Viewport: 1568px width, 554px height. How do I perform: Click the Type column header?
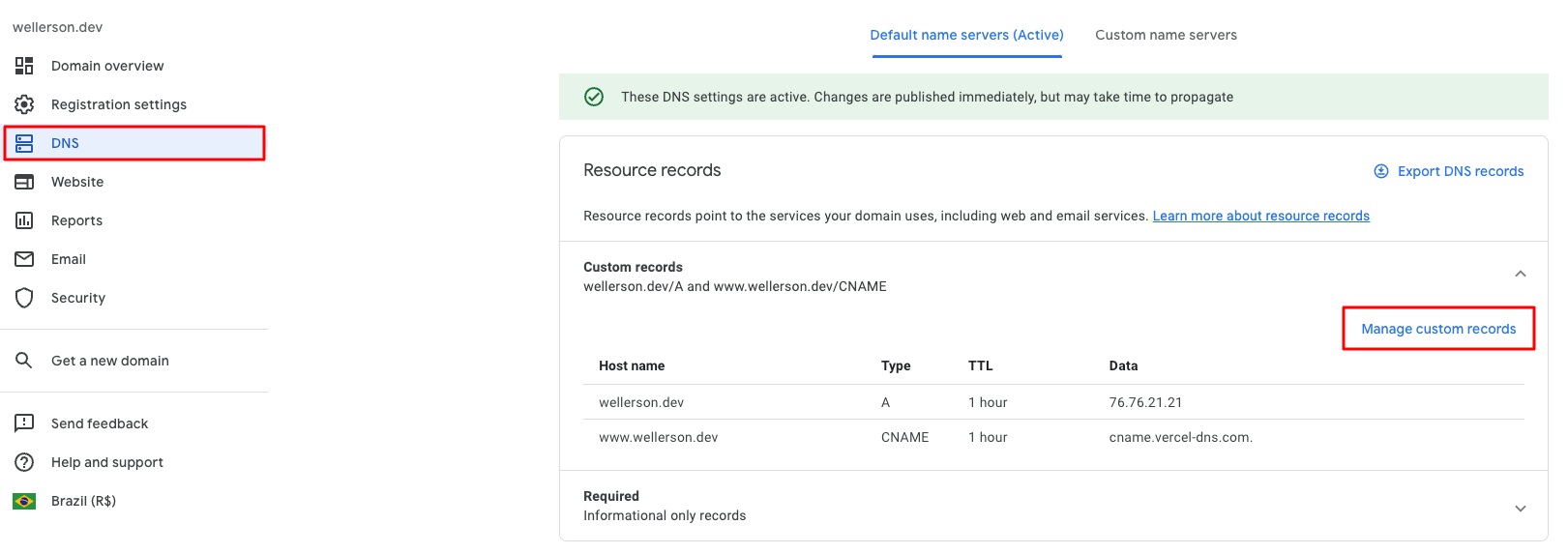(896, 365)
